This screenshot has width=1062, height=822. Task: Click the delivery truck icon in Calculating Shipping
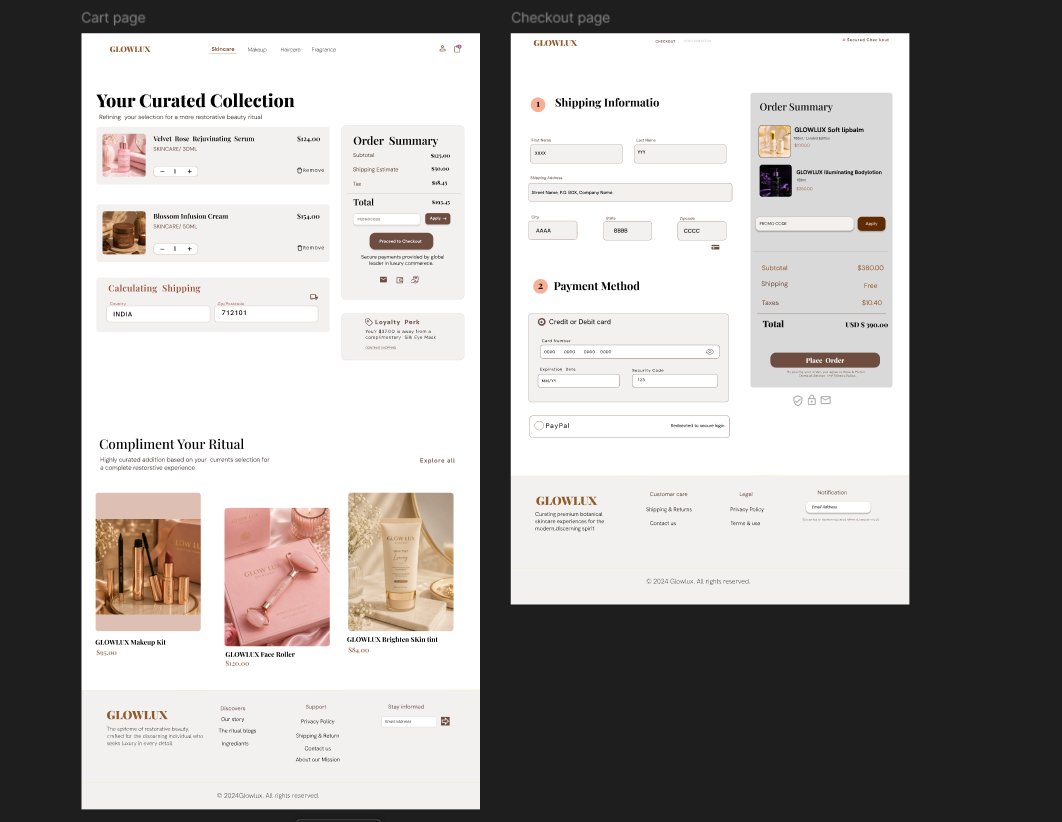click(x=314, y=297)
